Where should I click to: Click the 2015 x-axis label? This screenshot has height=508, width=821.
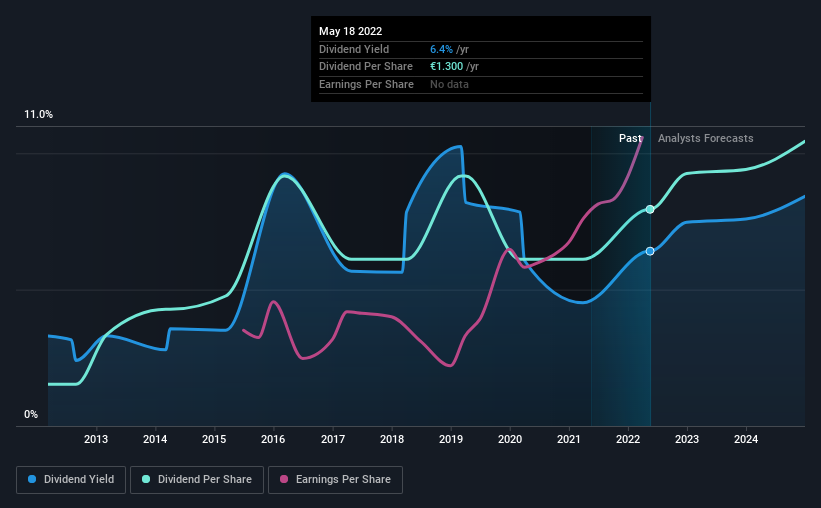coord(214,439)
